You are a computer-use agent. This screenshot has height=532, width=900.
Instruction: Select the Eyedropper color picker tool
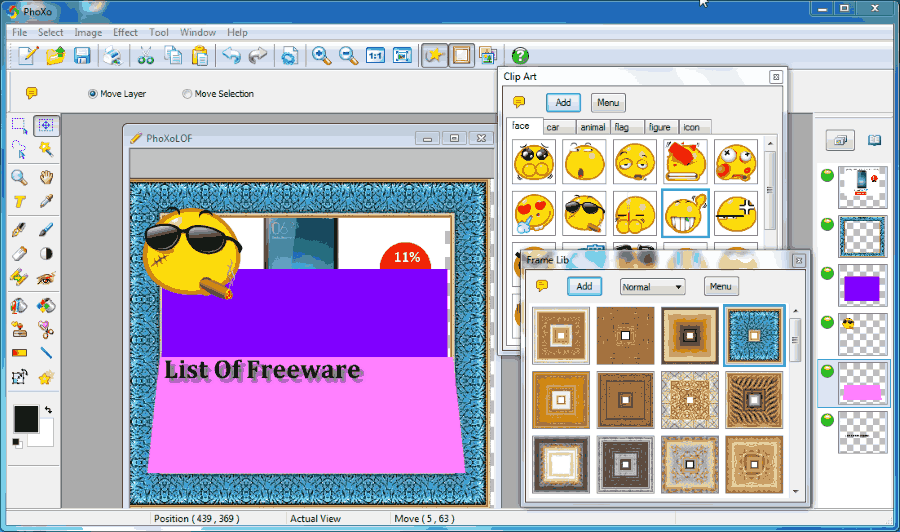(46, 201)
